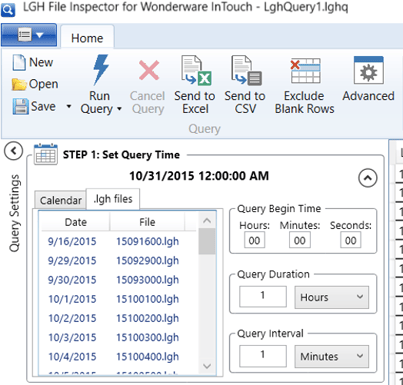Open the Query Interval Minutes dropdown
The image size is (403, 385).
tap(332, 356)
